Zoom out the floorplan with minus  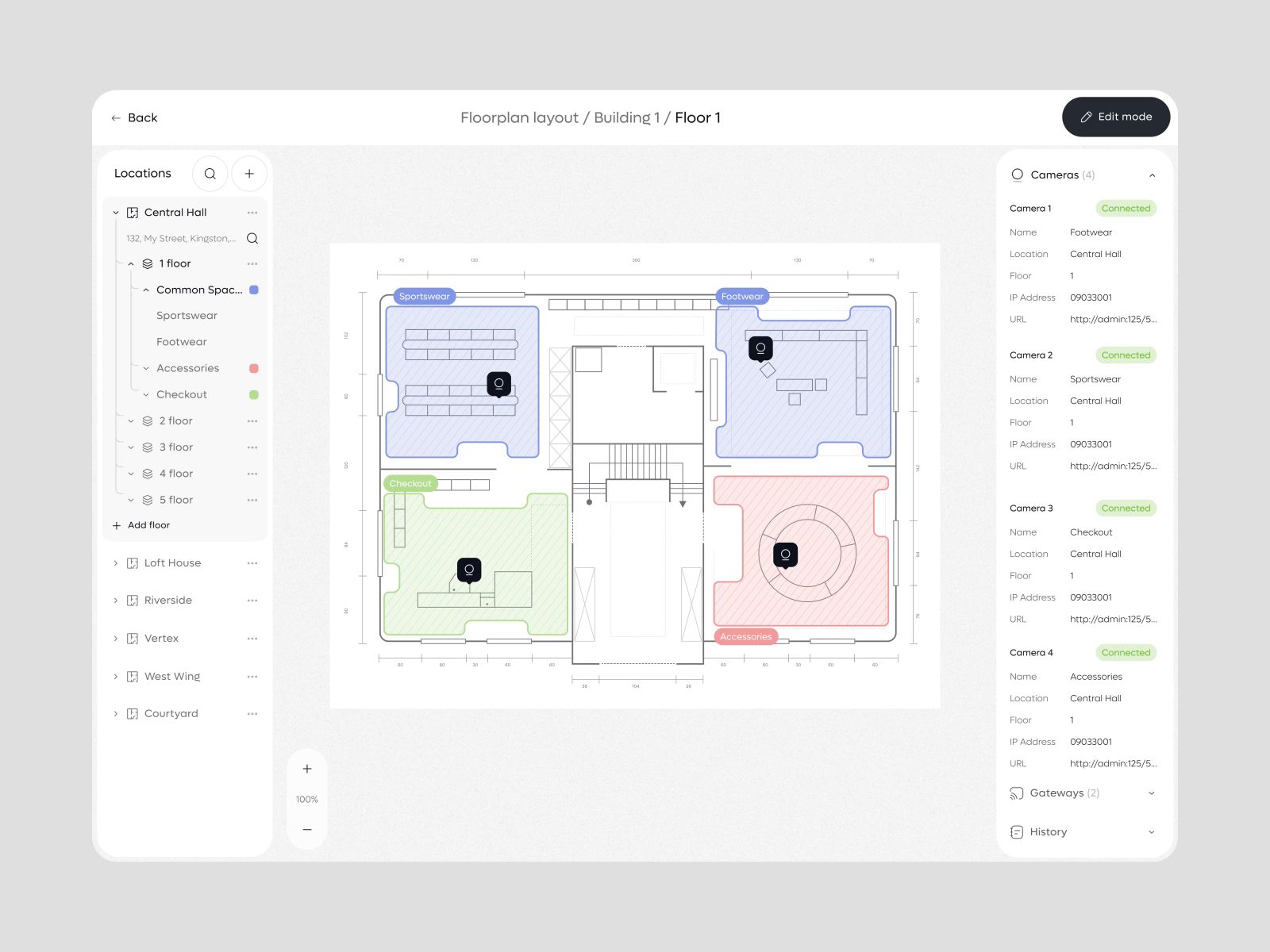point(307,830)
